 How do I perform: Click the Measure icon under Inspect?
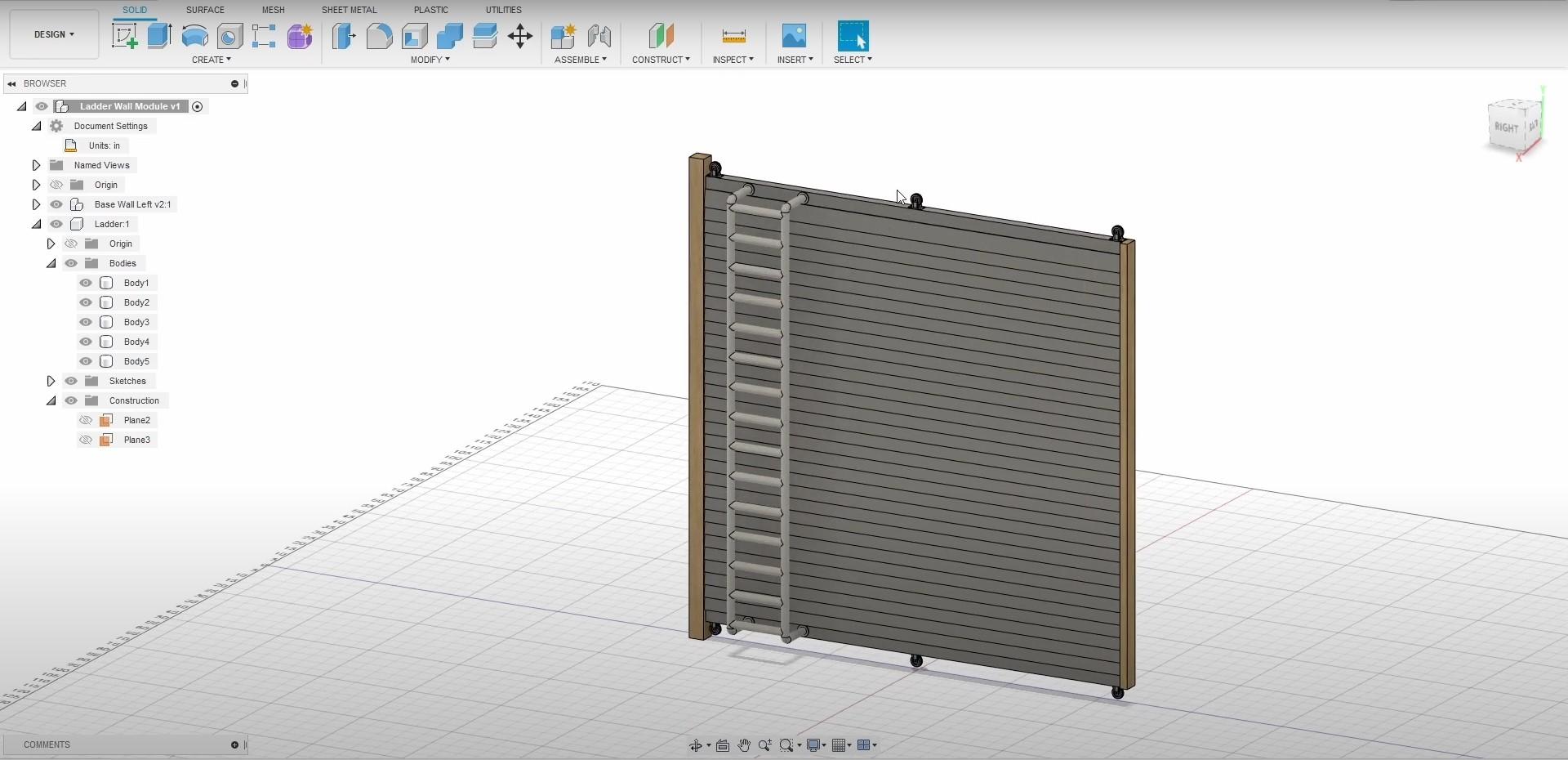tap(733, 36)
